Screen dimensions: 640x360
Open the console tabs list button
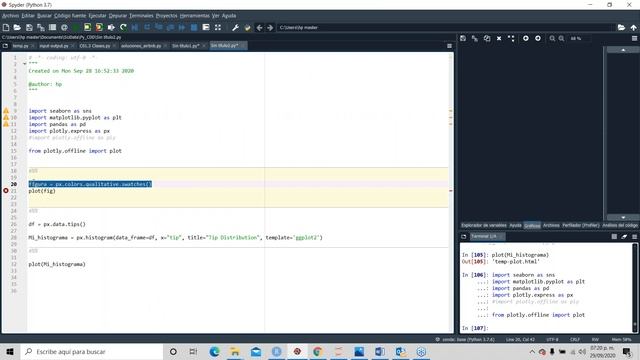(x=464, y=236)
